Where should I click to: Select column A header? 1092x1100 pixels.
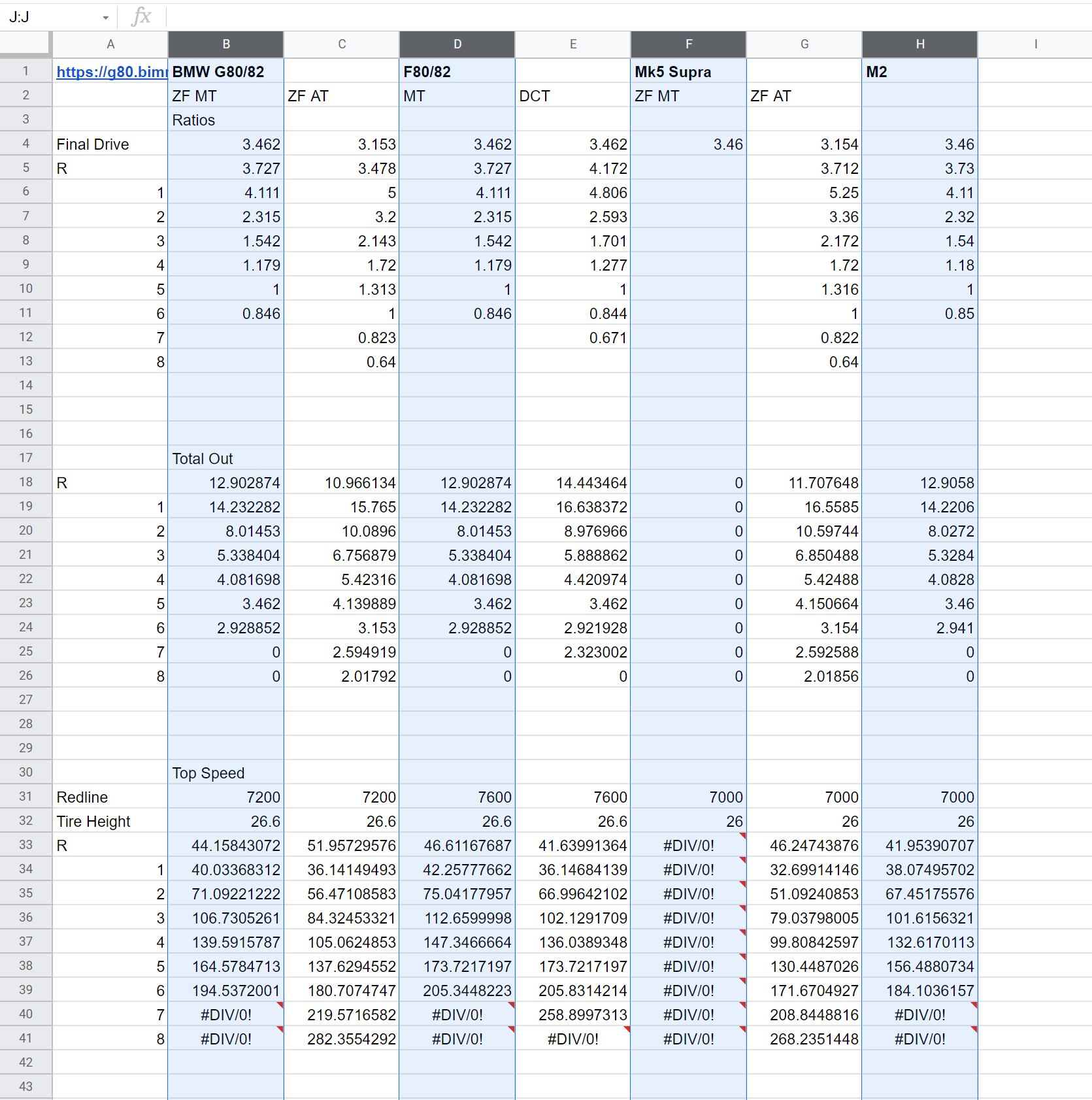click(x=110, y=44)
